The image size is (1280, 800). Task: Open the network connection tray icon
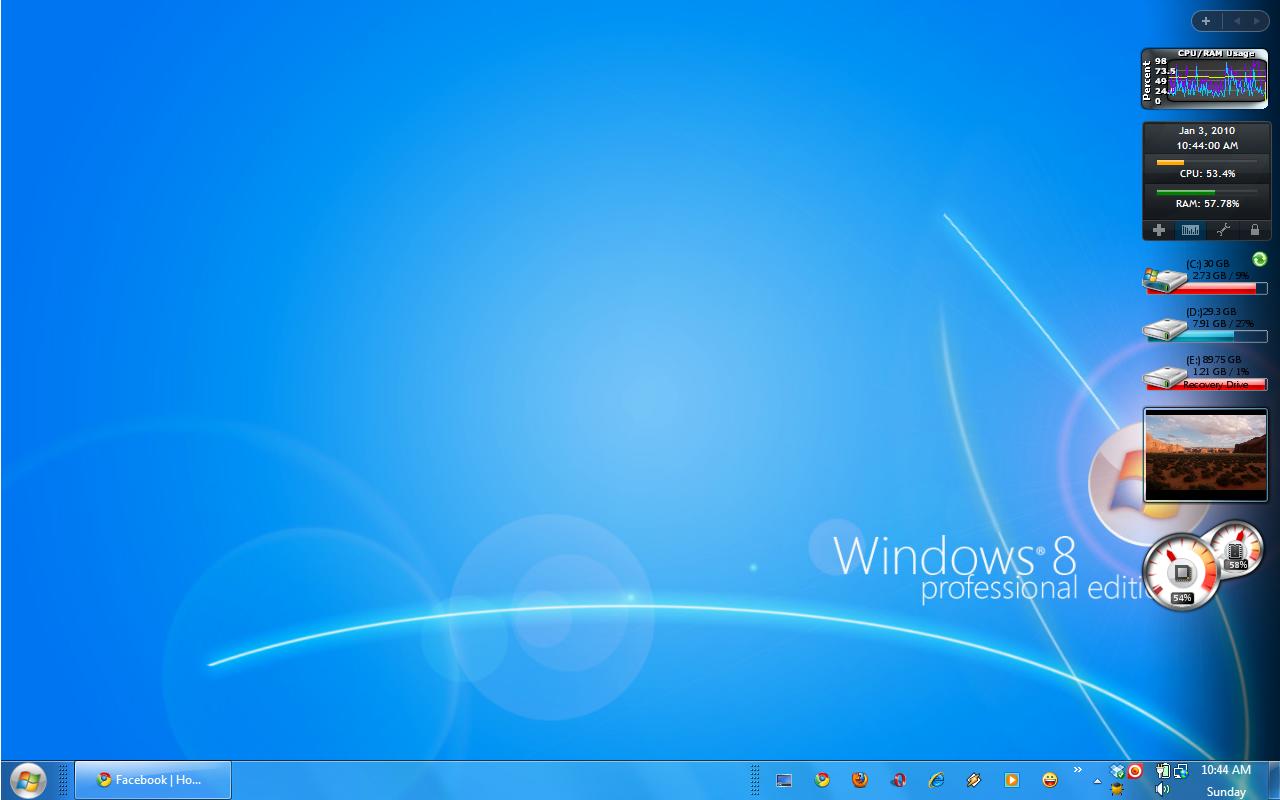pyautogui.click(x=1181, y=771)
